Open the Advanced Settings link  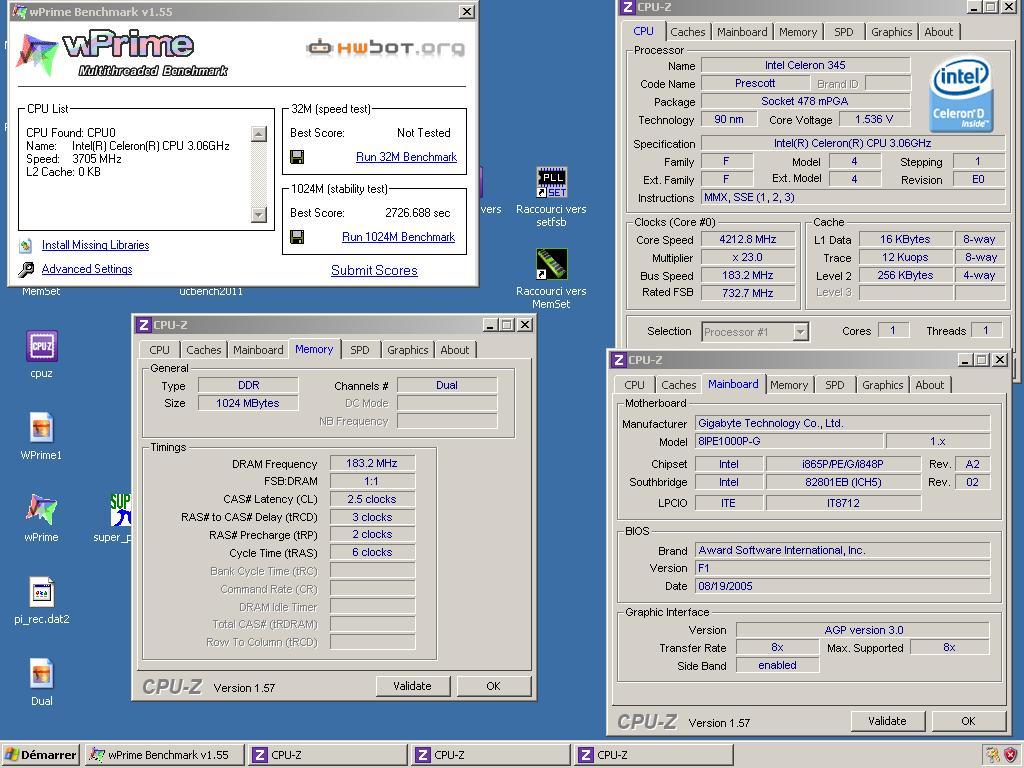coord(87,269)
